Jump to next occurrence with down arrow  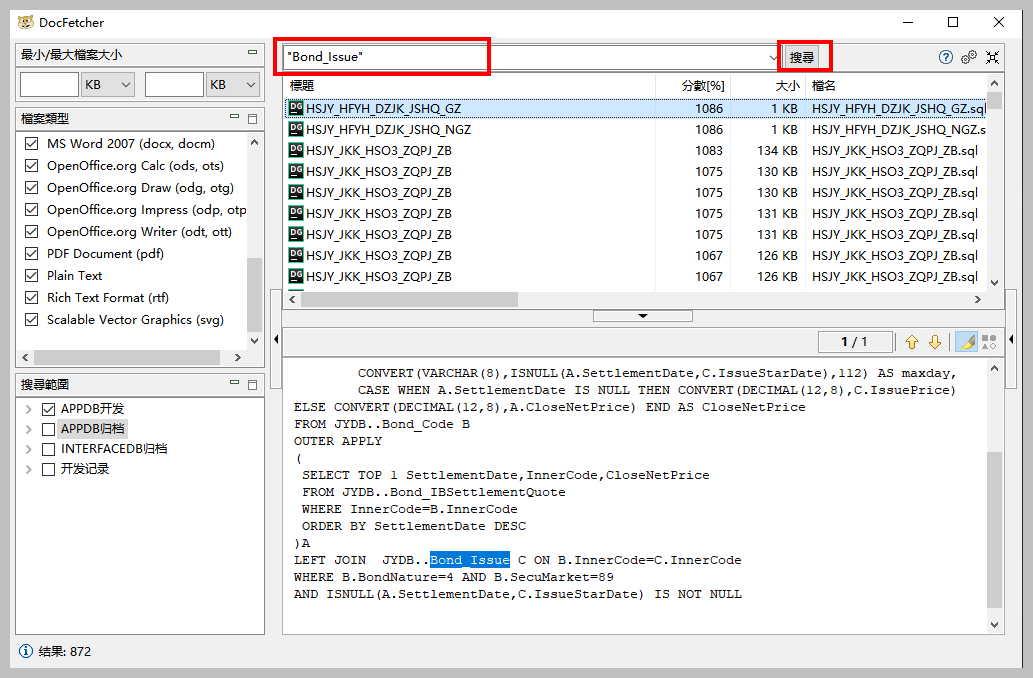click(933, 342)
